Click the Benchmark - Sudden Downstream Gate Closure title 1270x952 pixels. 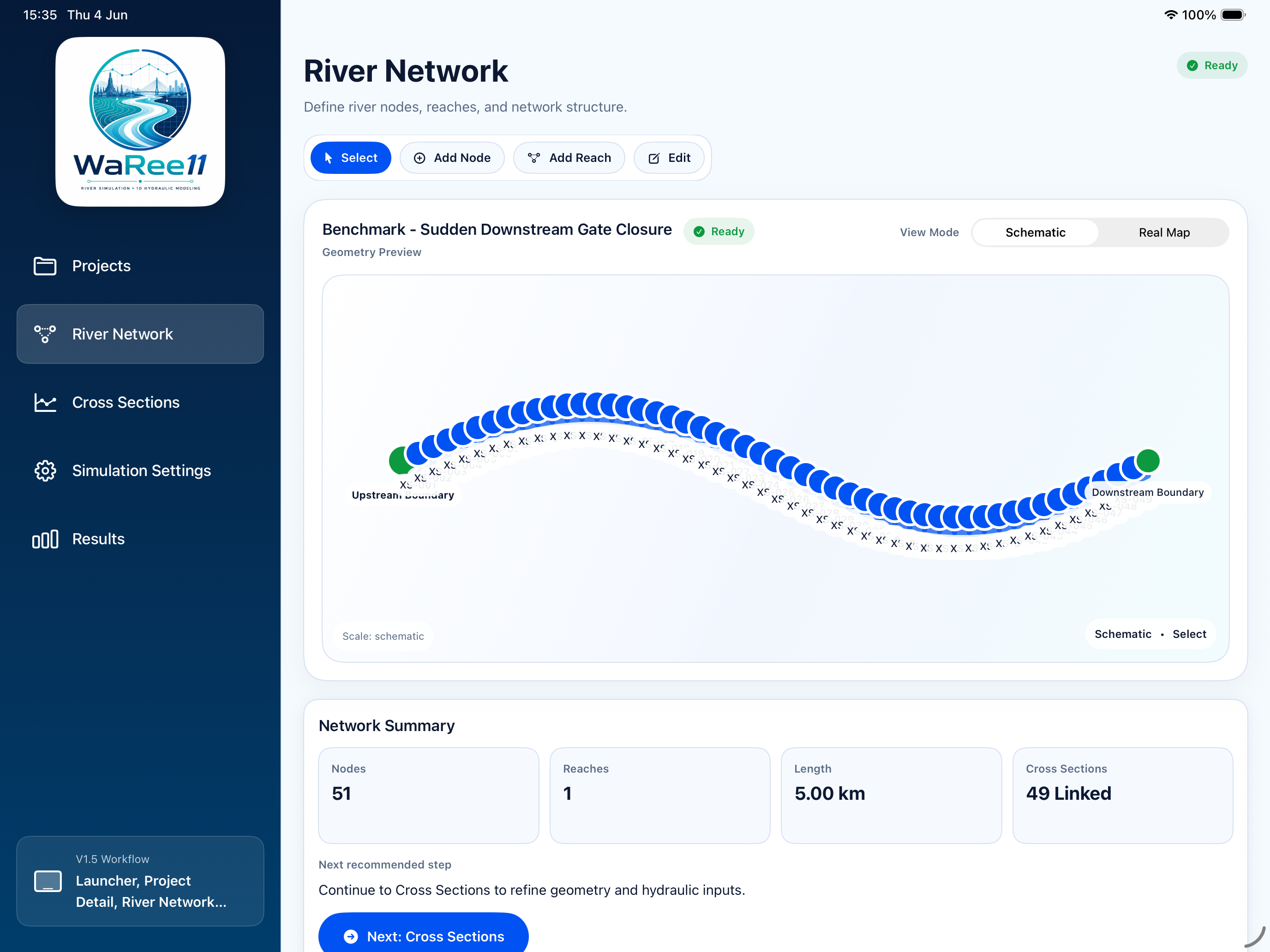click(497, 230)
